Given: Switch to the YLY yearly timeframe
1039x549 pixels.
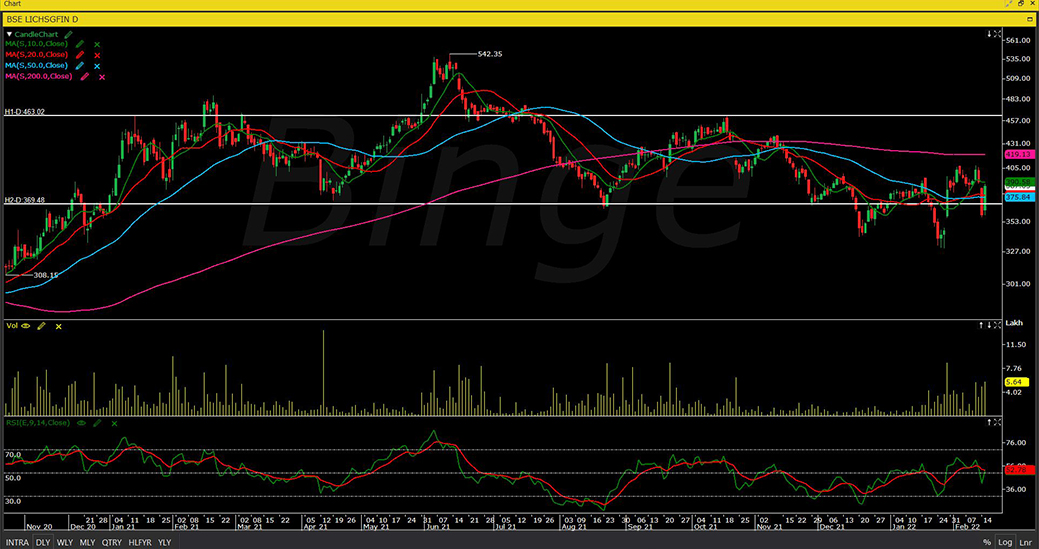Looking at the screenshot, I should 164,542.
